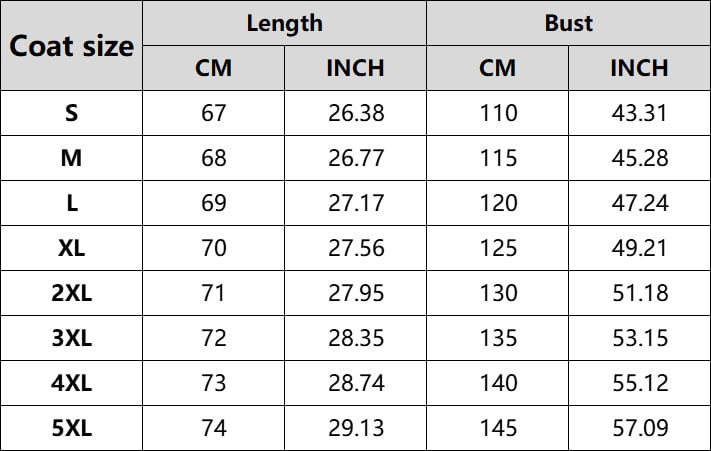711x451 pixels.
Task: Click the L size row label
Action: pos(71,203)
